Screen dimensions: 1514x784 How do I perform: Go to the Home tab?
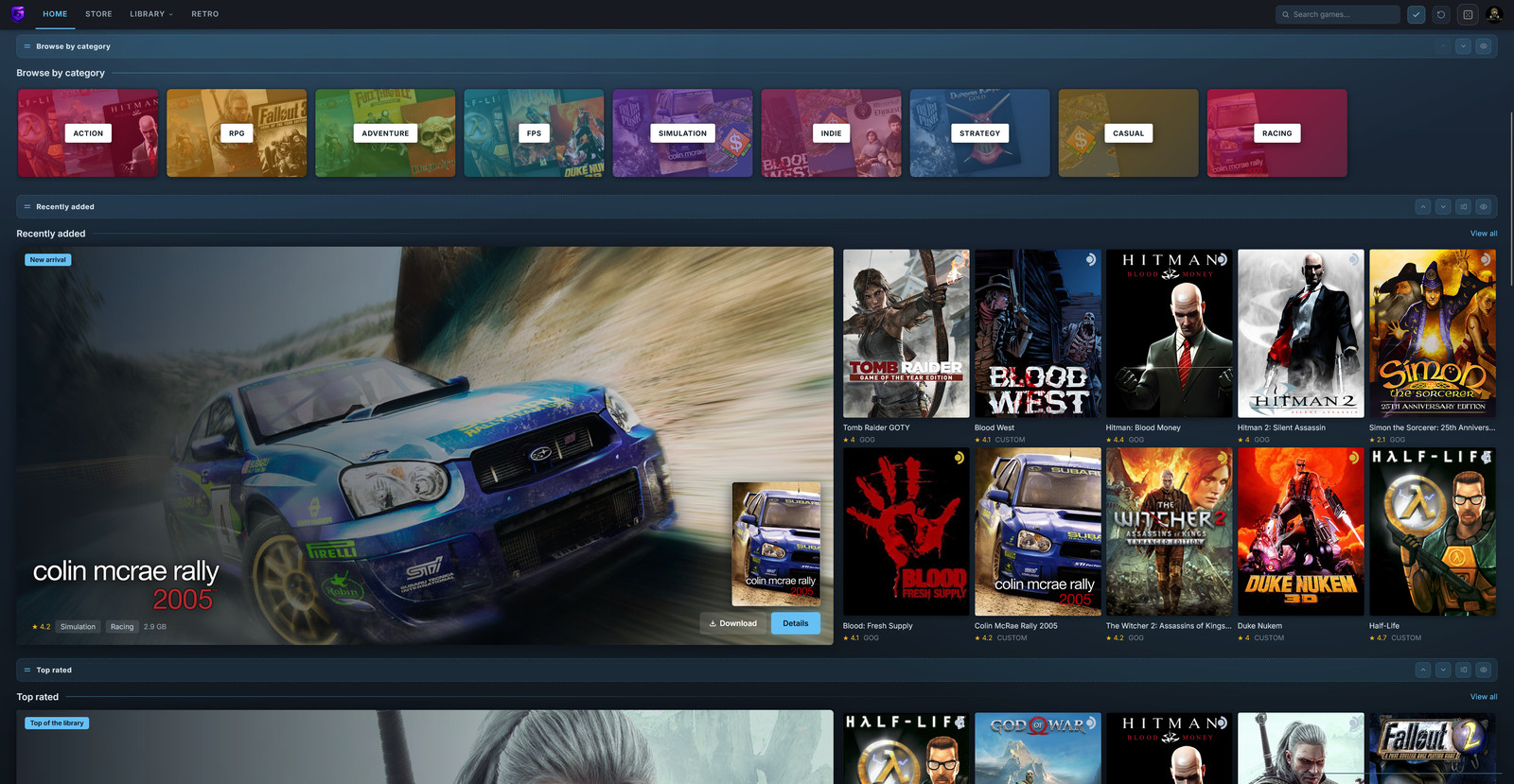coord(55,14)
